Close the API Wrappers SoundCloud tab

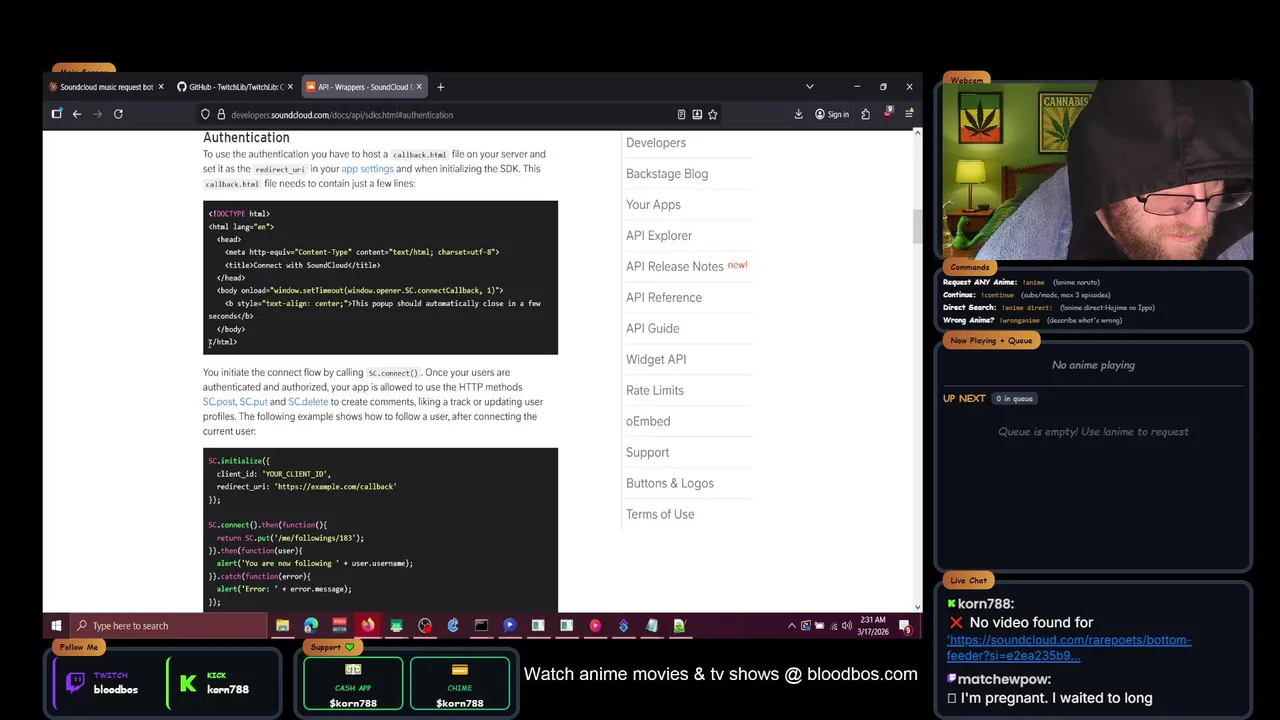pyautogui.click(x=419, y=87)
